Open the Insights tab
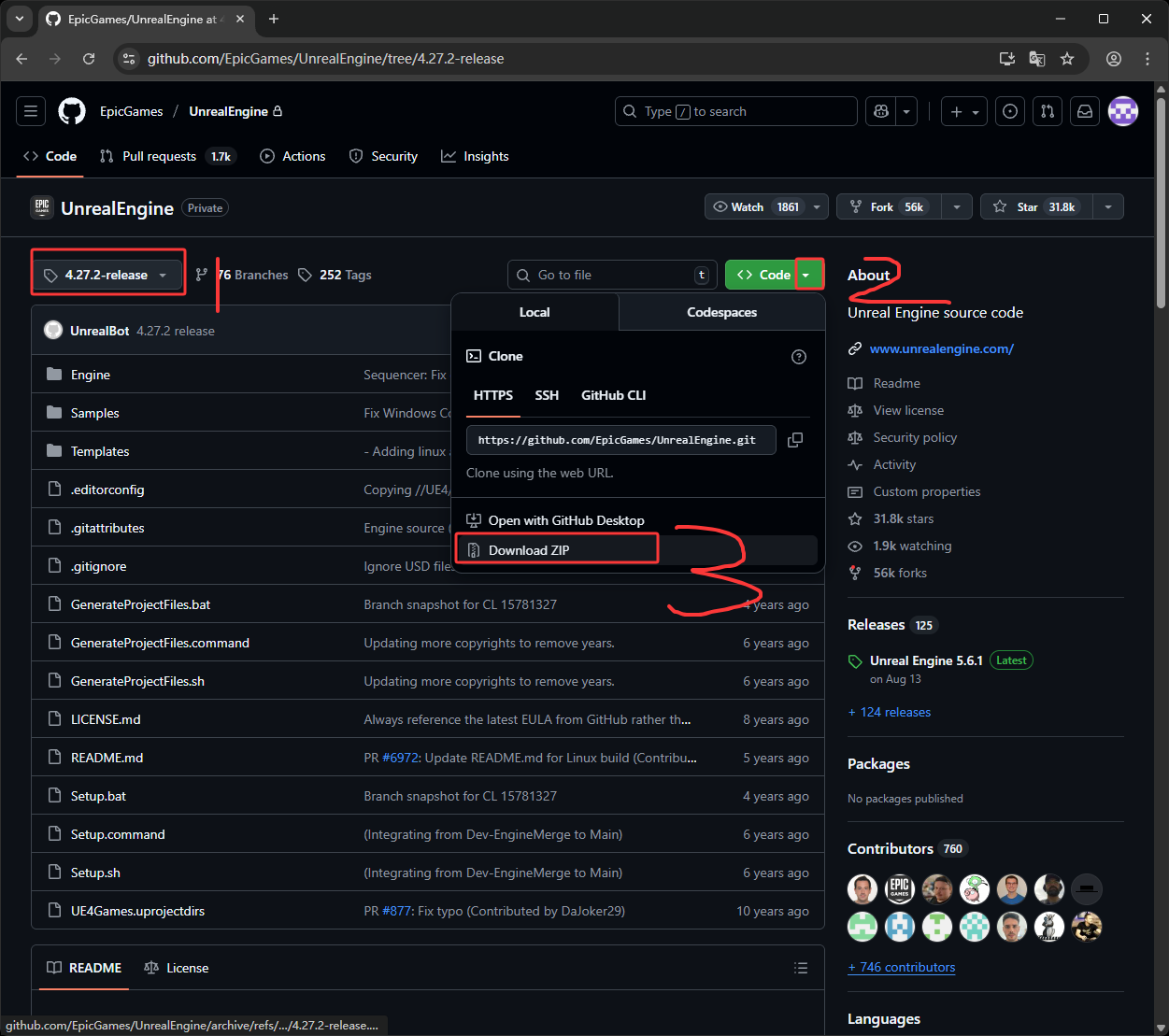Image resolution: width=1169 pixels, height=1036 pixels. (476, 156)
